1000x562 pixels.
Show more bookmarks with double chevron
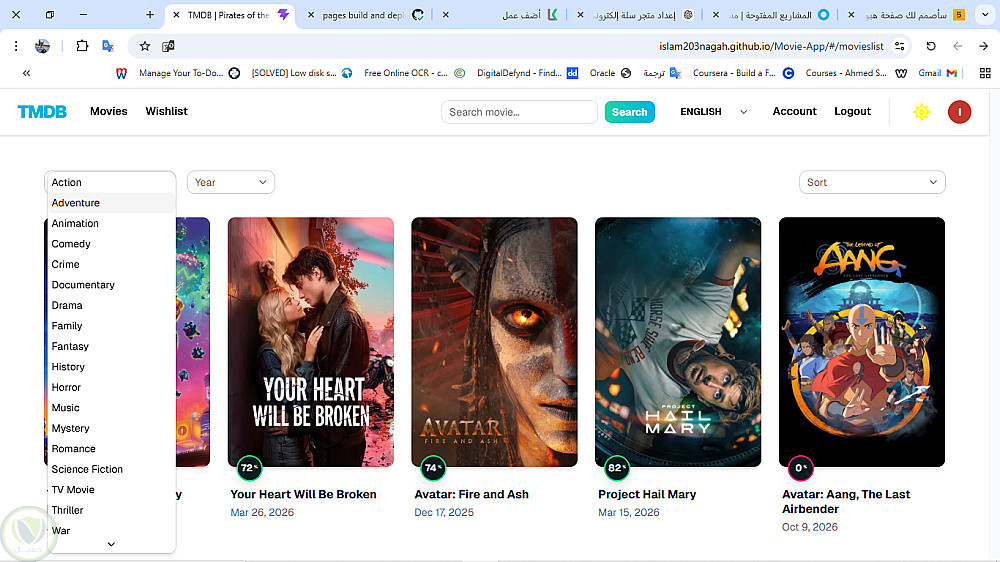point(26,73)
